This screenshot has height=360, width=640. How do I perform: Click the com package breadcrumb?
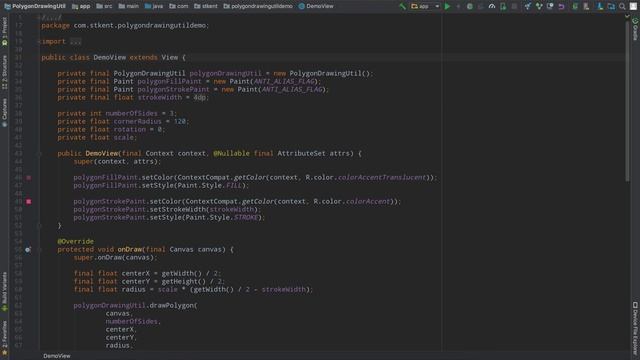pyautogui.click(x=179, y=7)
